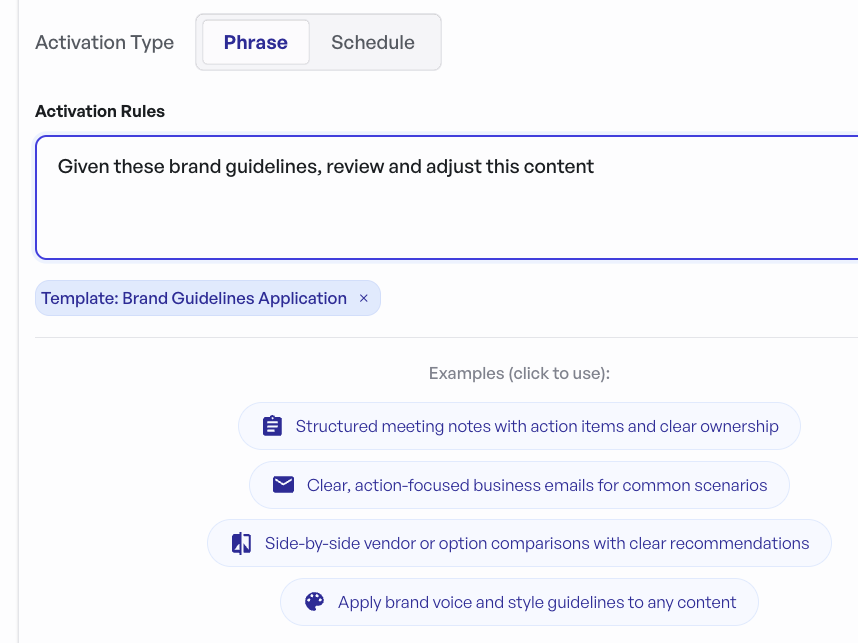Click the clipboard icon for meeting notes
The height and width of the screenshot is (643, 858).
click(272, 426)
